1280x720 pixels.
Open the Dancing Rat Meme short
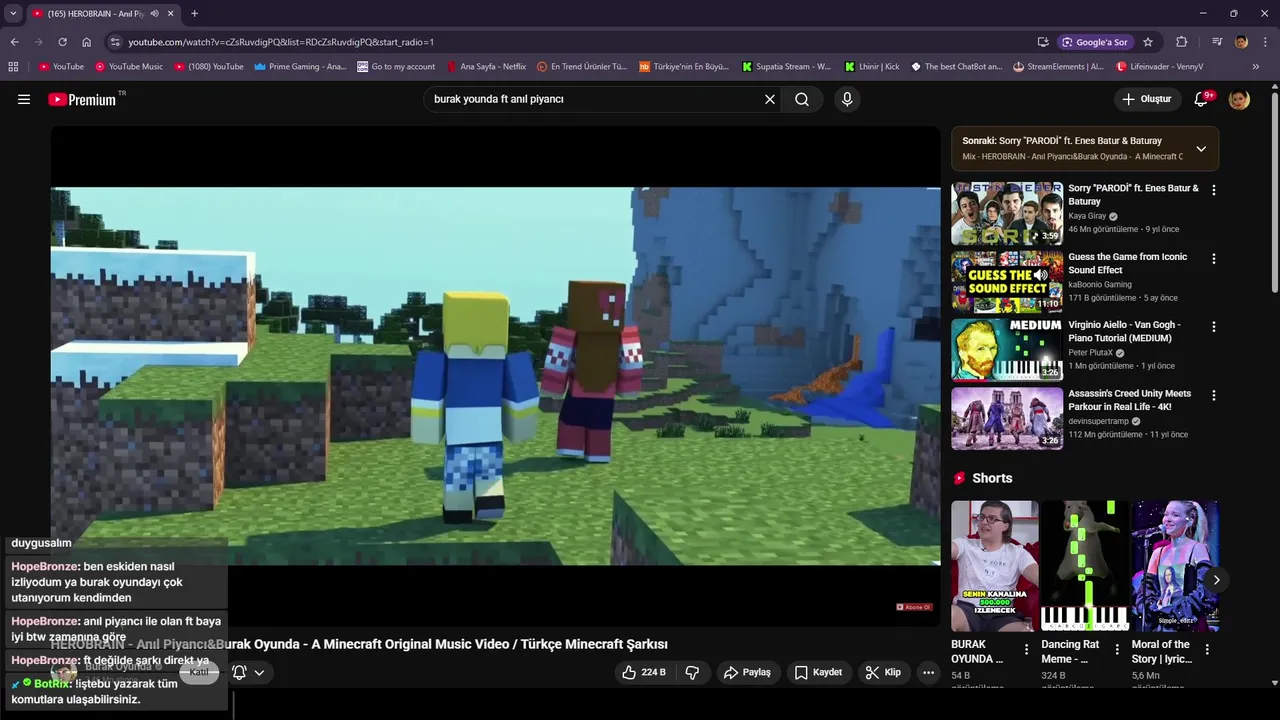pos(1085,566)
